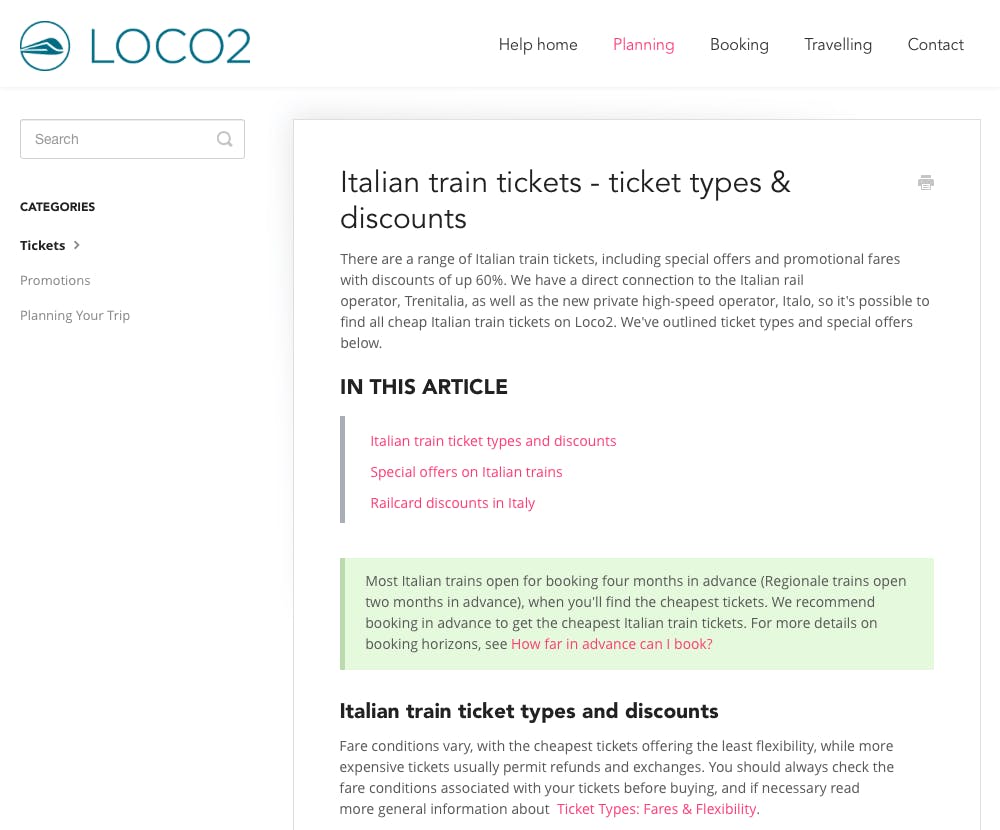This screenshot has height=830, width=1000.
Task: Click the LOCO2 wordmark text
Action: pyautogui.click(x=170, y=46)
